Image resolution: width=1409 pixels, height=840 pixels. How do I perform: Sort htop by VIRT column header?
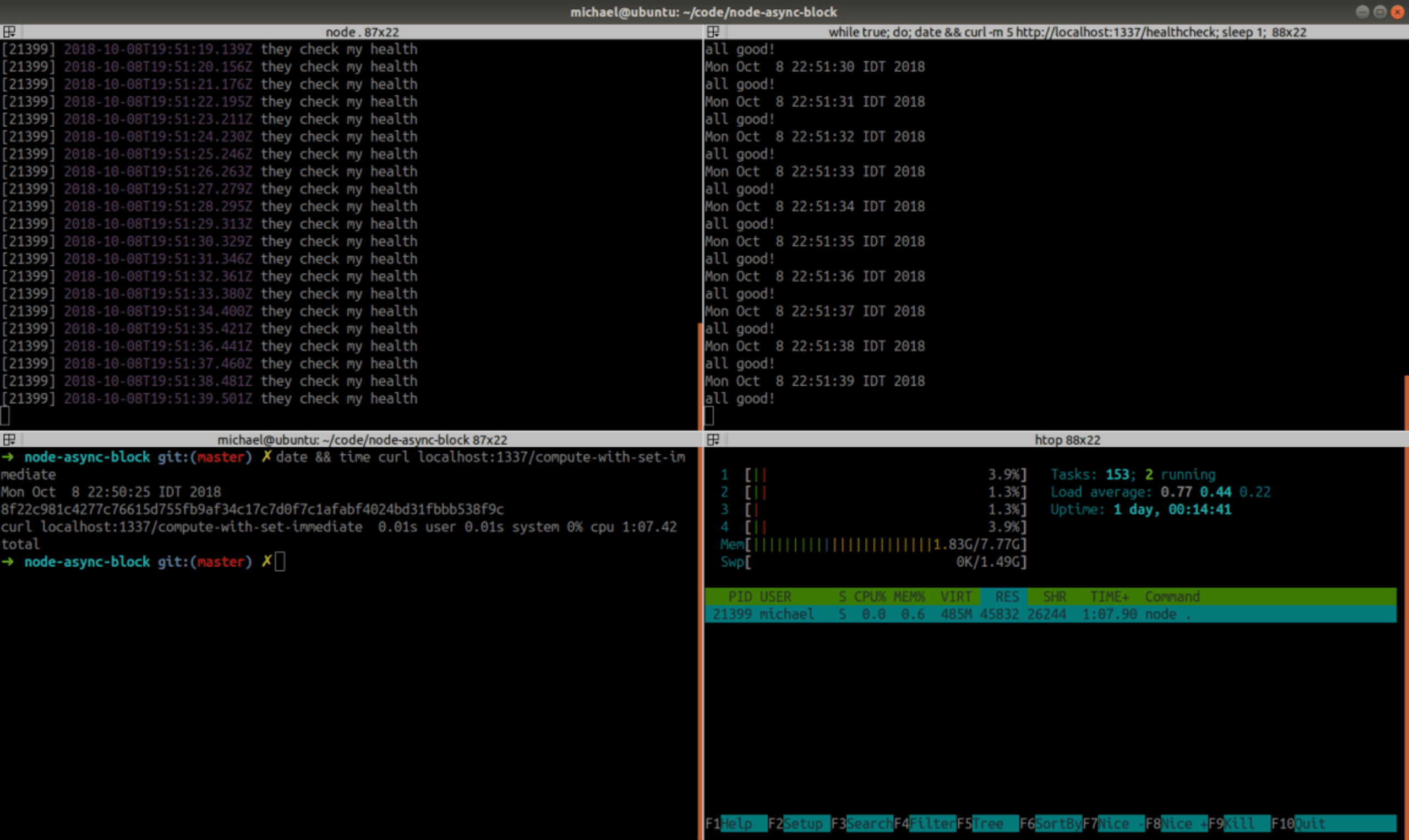(956, 597)
